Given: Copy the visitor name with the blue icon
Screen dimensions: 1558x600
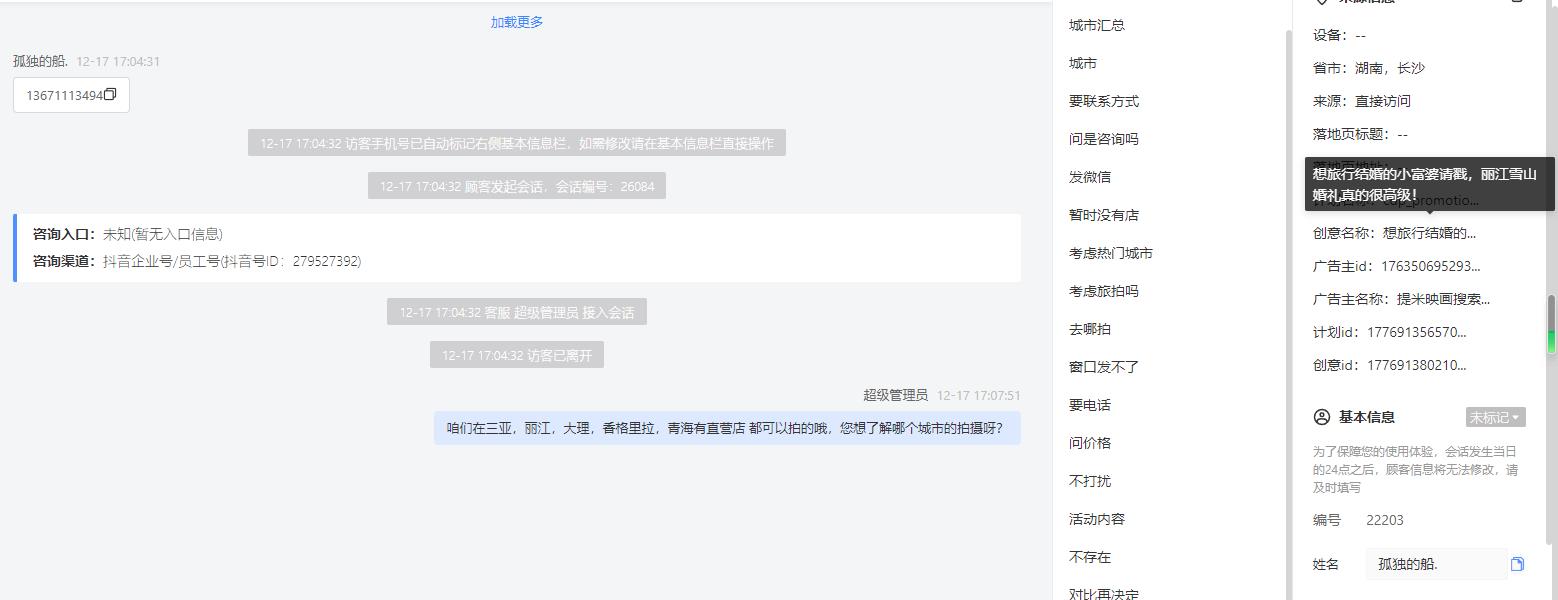Looking at the screenshot, I should (1517, 564).
